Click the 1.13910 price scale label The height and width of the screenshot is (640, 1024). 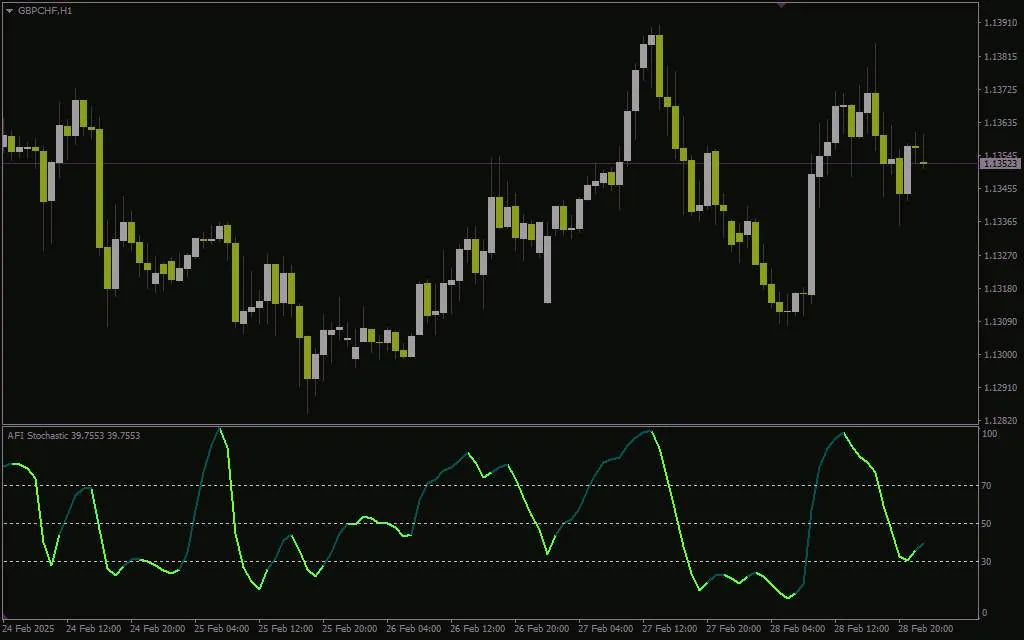(999, 23)
